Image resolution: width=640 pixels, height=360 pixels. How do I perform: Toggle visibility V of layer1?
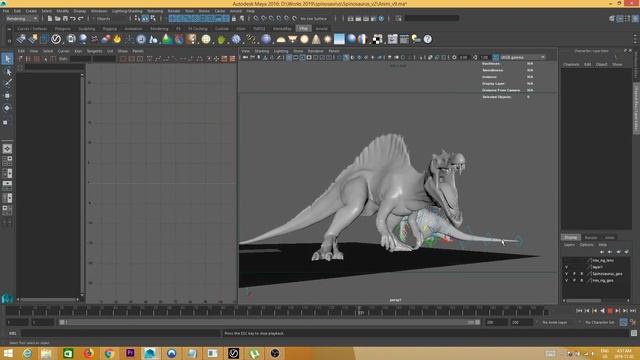tap(566, 267)
